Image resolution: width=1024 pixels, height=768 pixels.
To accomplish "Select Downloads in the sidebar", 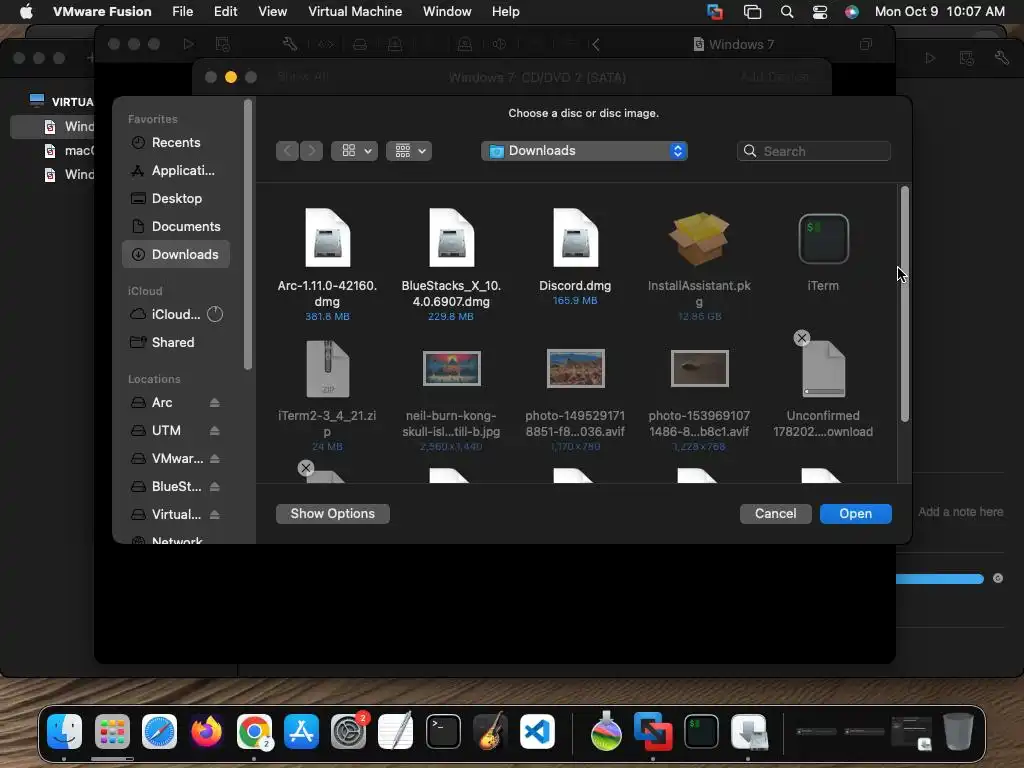I will pyautogui.click(x=175, y=255).
